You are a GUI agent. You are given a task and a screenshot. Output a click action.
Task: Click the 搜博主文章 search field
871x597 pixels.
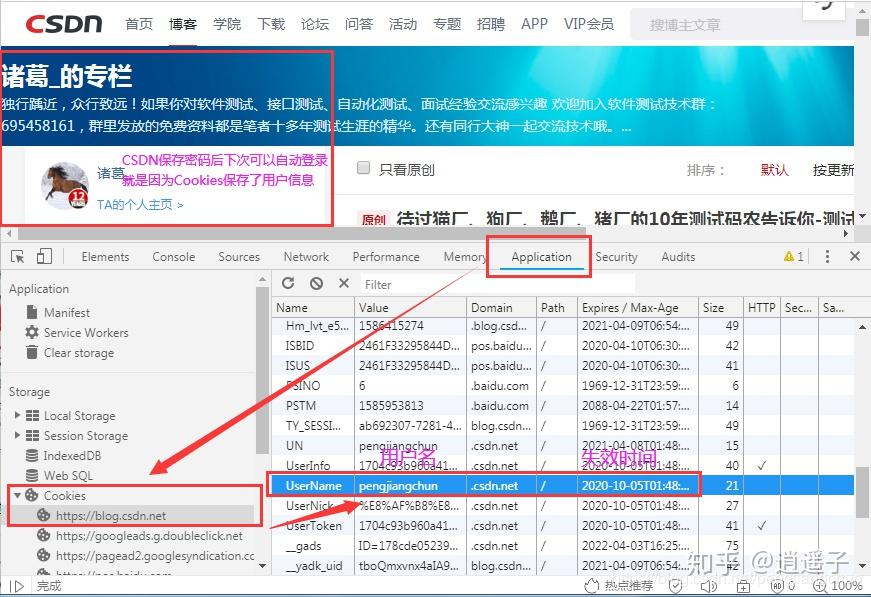coord(717,24)
